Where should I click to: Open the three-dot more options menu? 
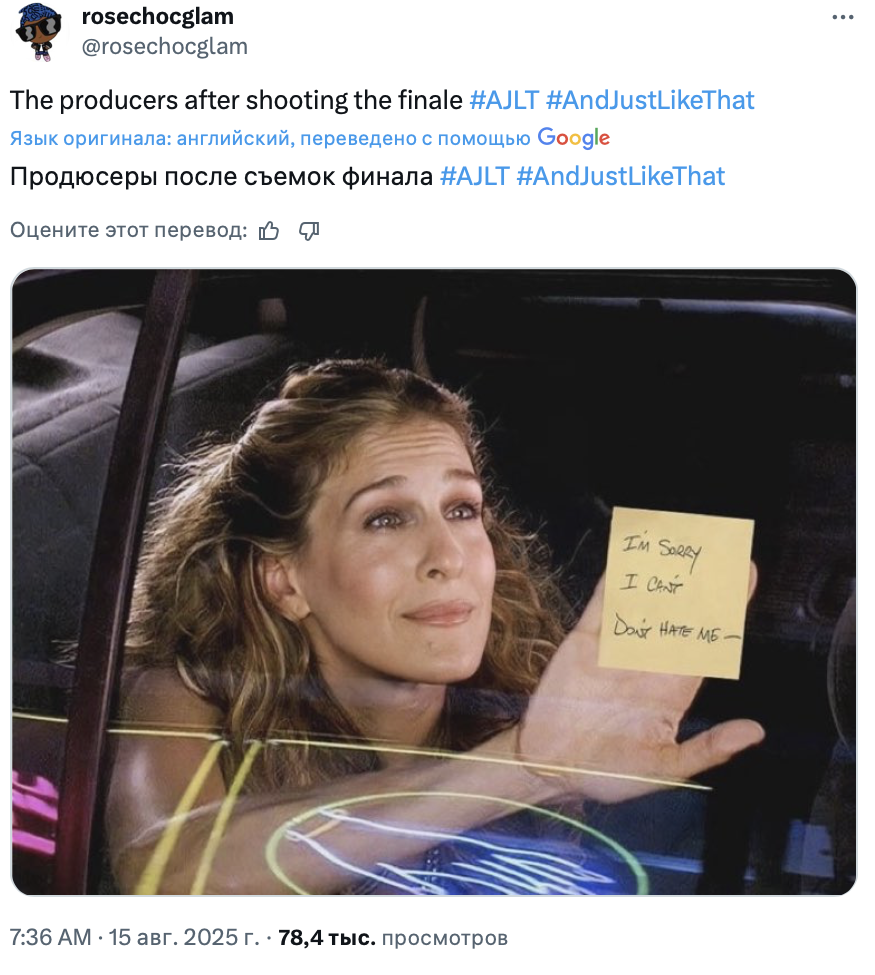[x=843, y=17]
